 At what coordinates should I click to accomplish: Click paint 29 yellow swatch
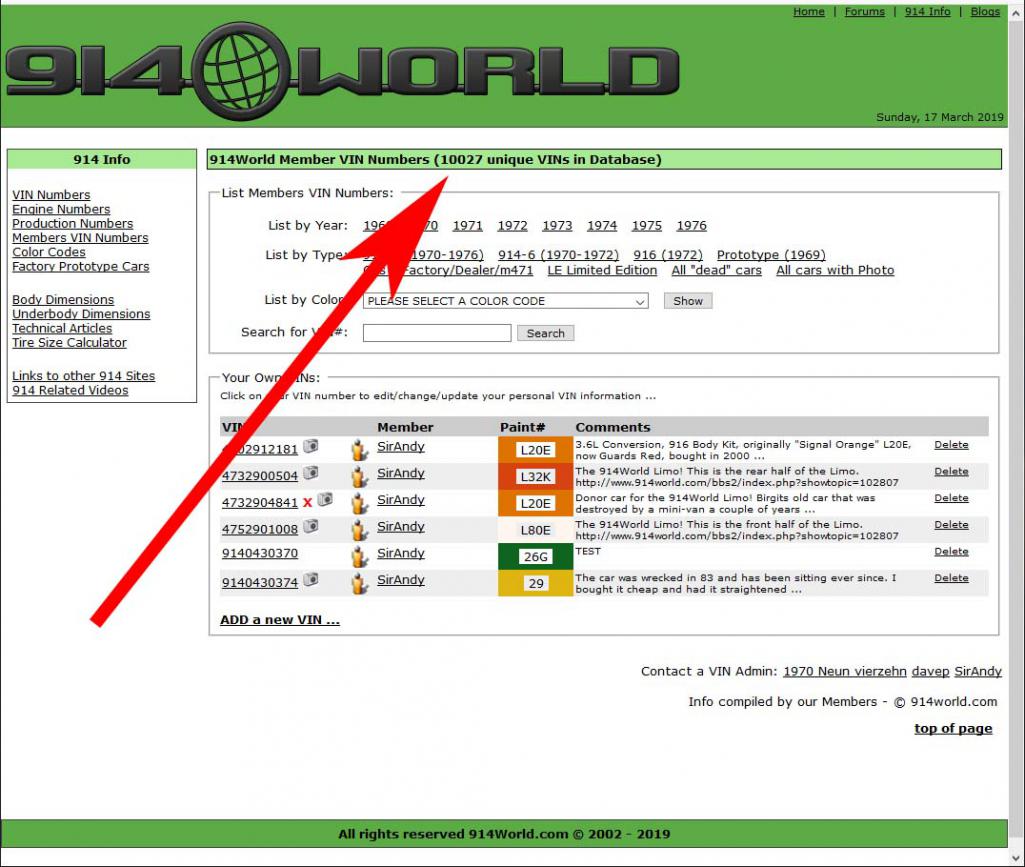point(535,583)
